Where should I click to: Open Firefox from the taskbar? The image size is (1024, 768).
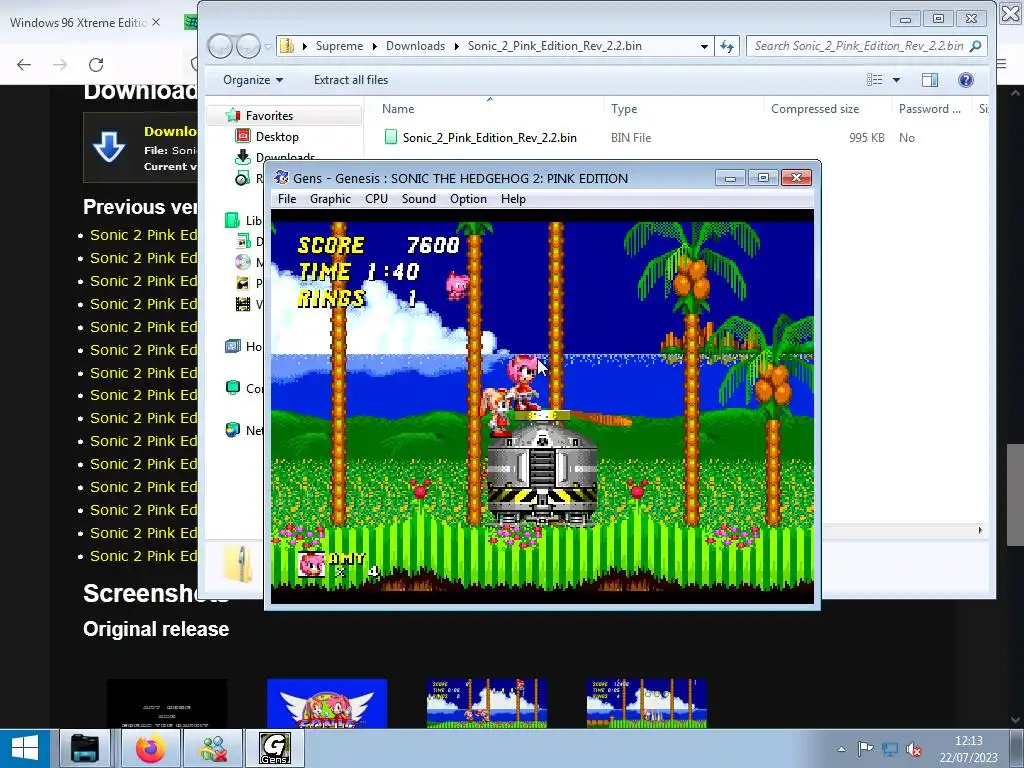(150, 748)
